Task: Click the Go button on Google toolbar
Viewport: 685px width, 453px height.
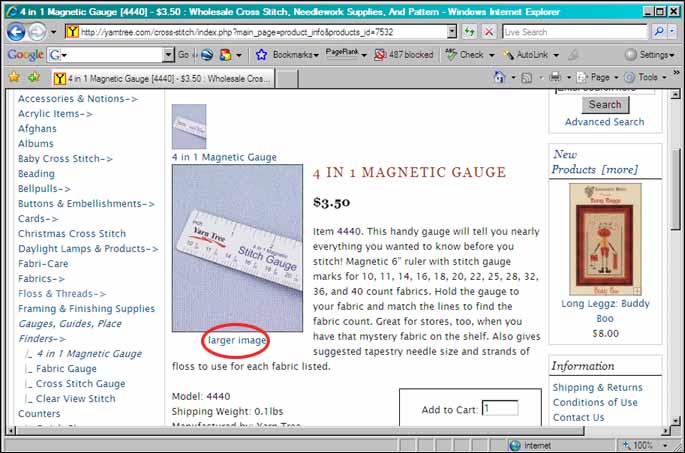Action: point(183,55)
